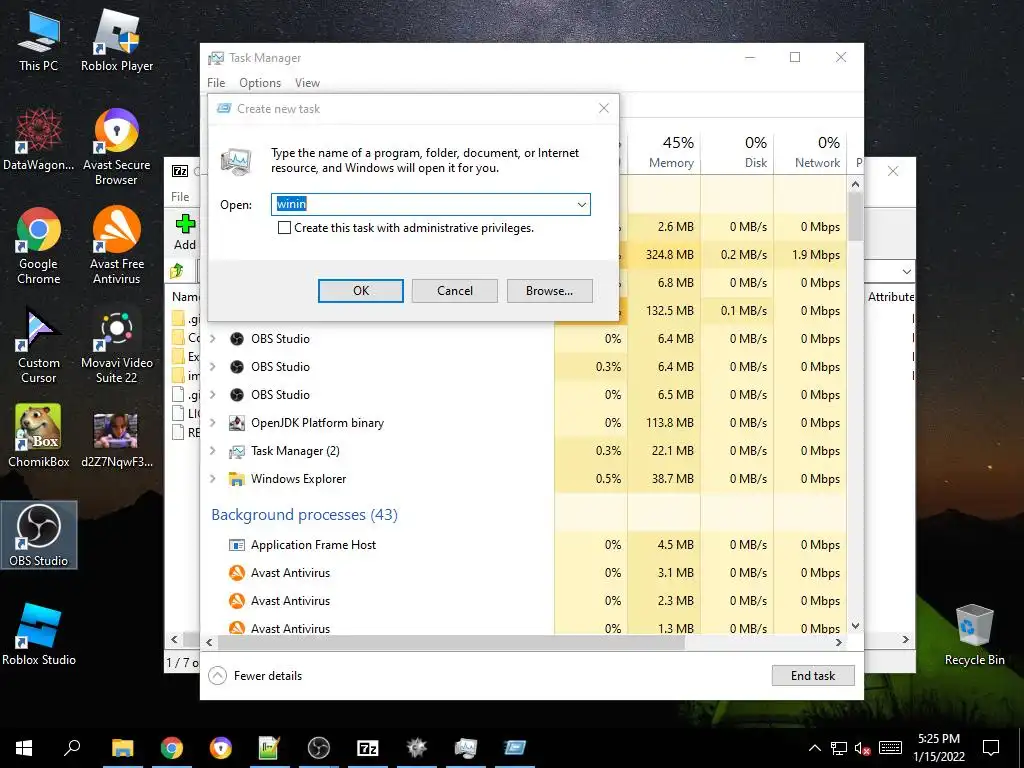Launch Avast Secure Browser desktop icon
Screen dimensions: 1024x768
pyautogui.click(x=117, y=148)
